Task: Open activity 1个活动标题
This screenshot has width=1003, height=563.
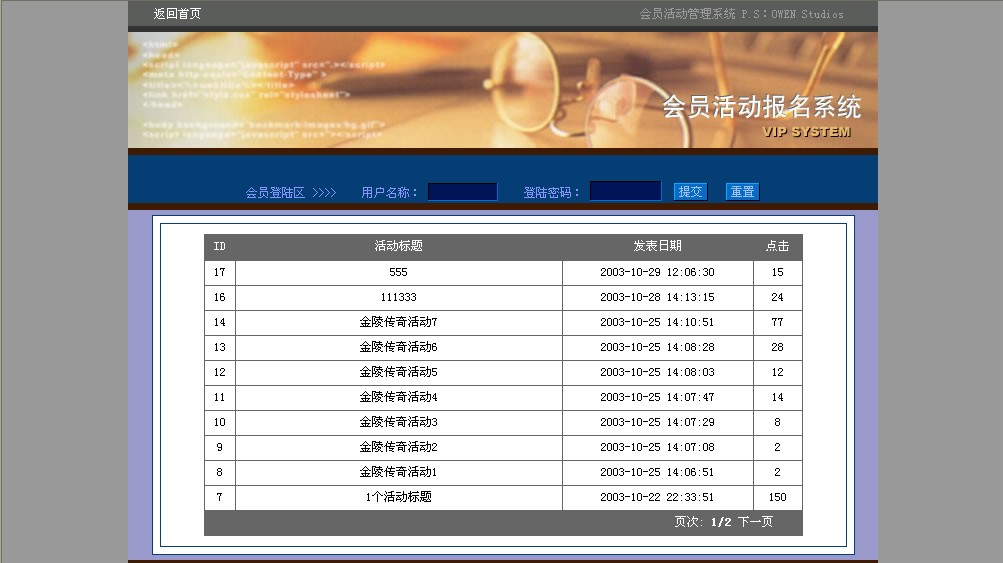Action: tap(399, 497)
